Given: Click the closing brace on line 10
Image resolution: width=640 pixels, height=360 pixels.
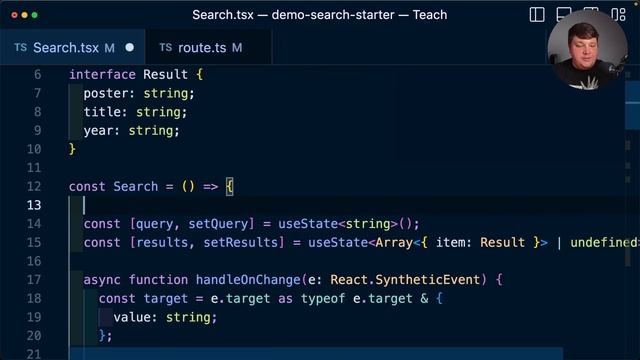Looking at the screenshot, I should pos(72,149).
